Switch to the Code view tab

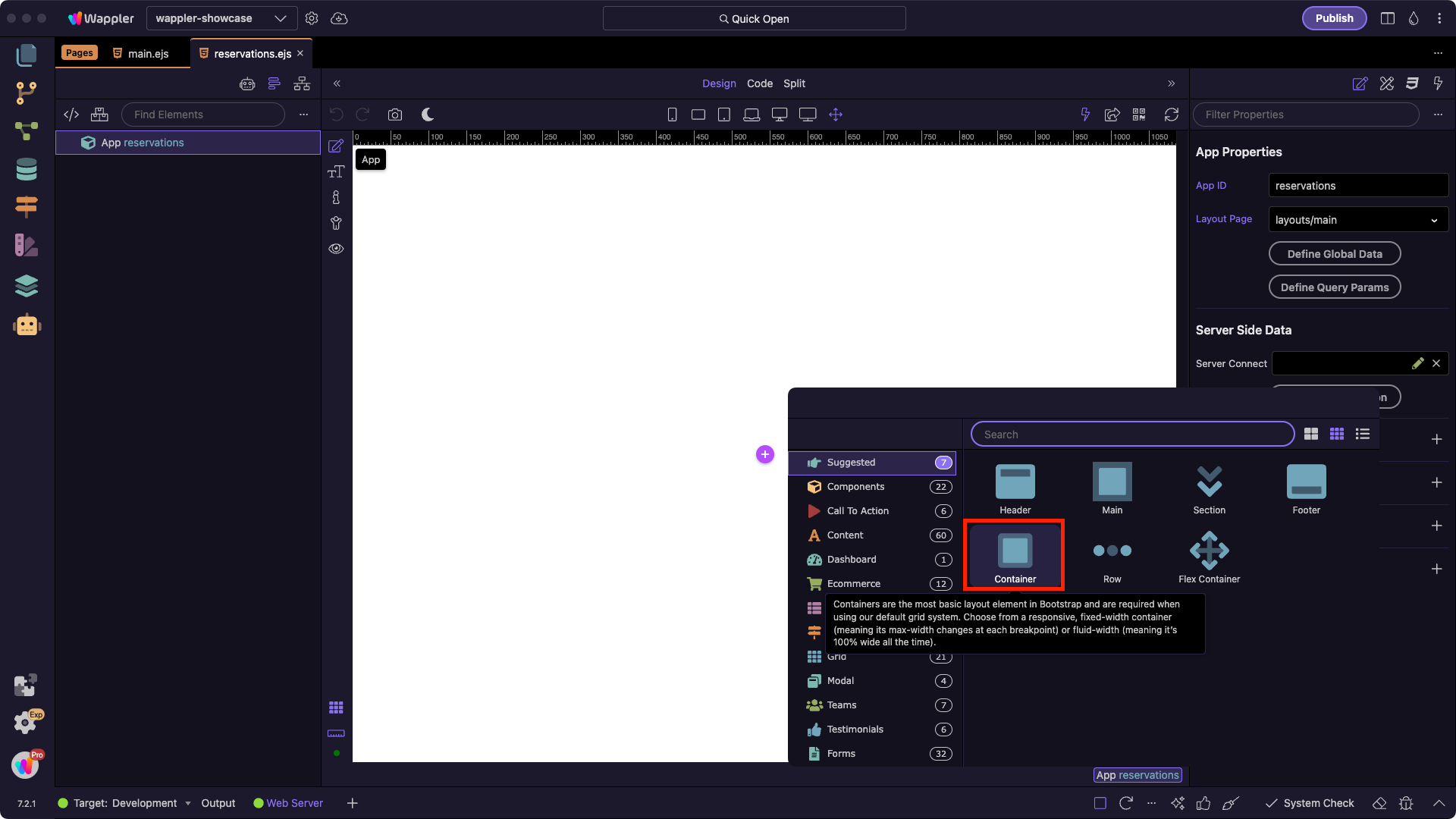759,83
